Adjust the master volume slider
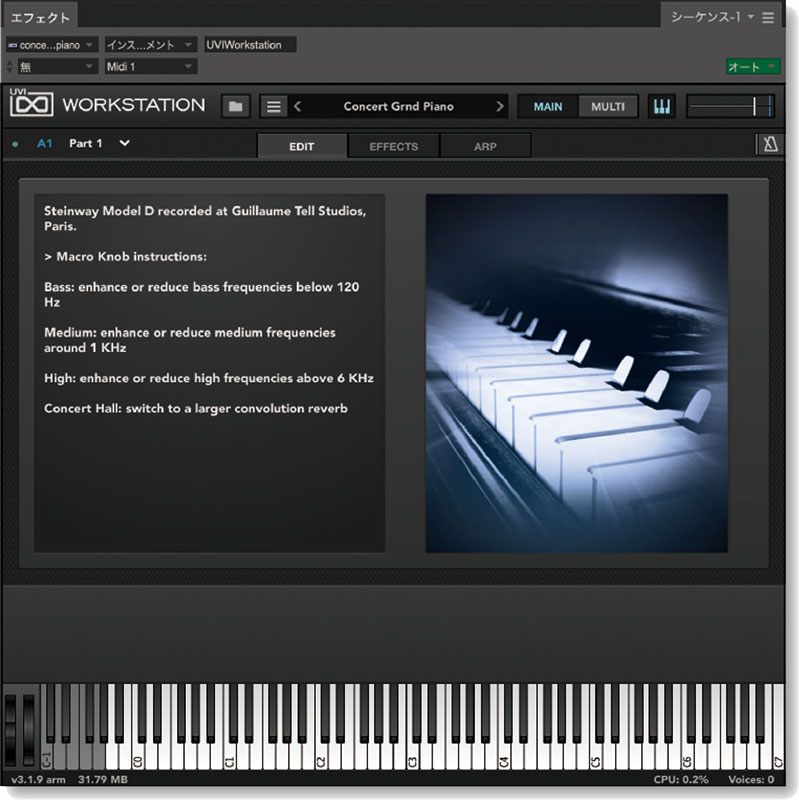Image resolution: width=799 pixels, height=800 pixels. (730, 106)
